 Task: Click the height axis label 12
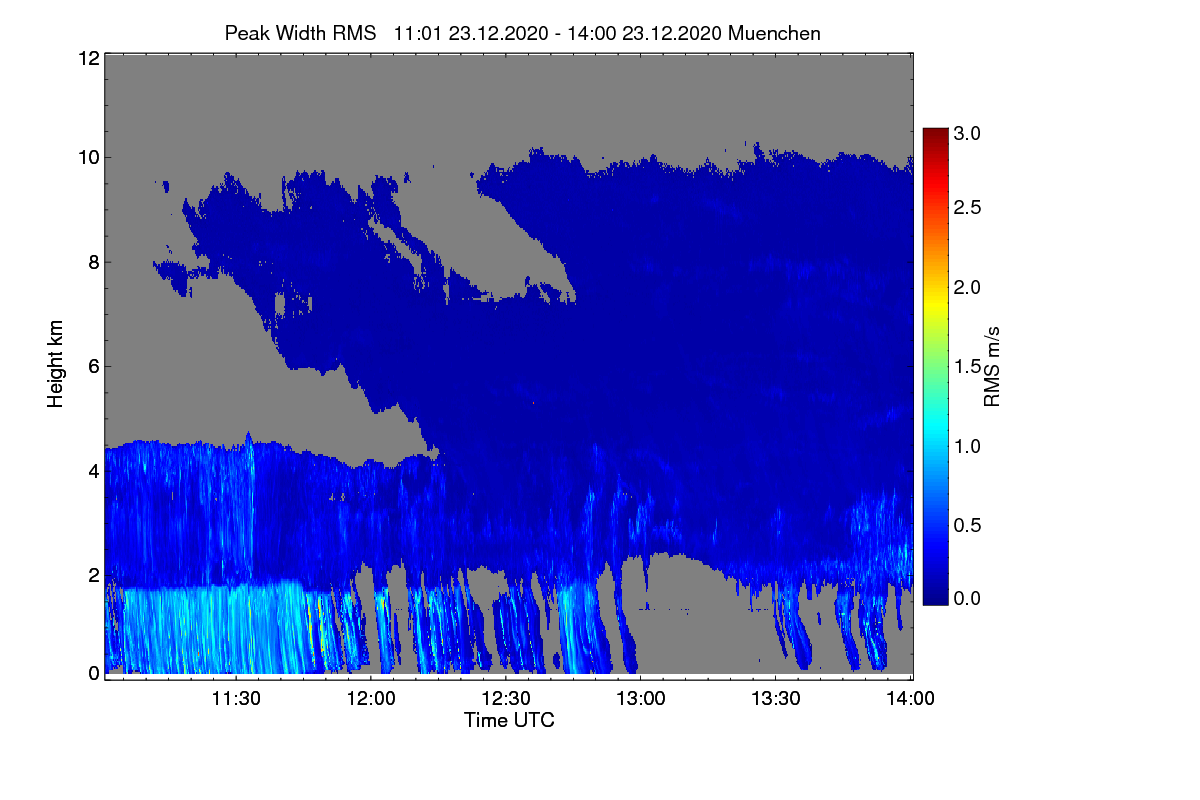pos(87,58)
